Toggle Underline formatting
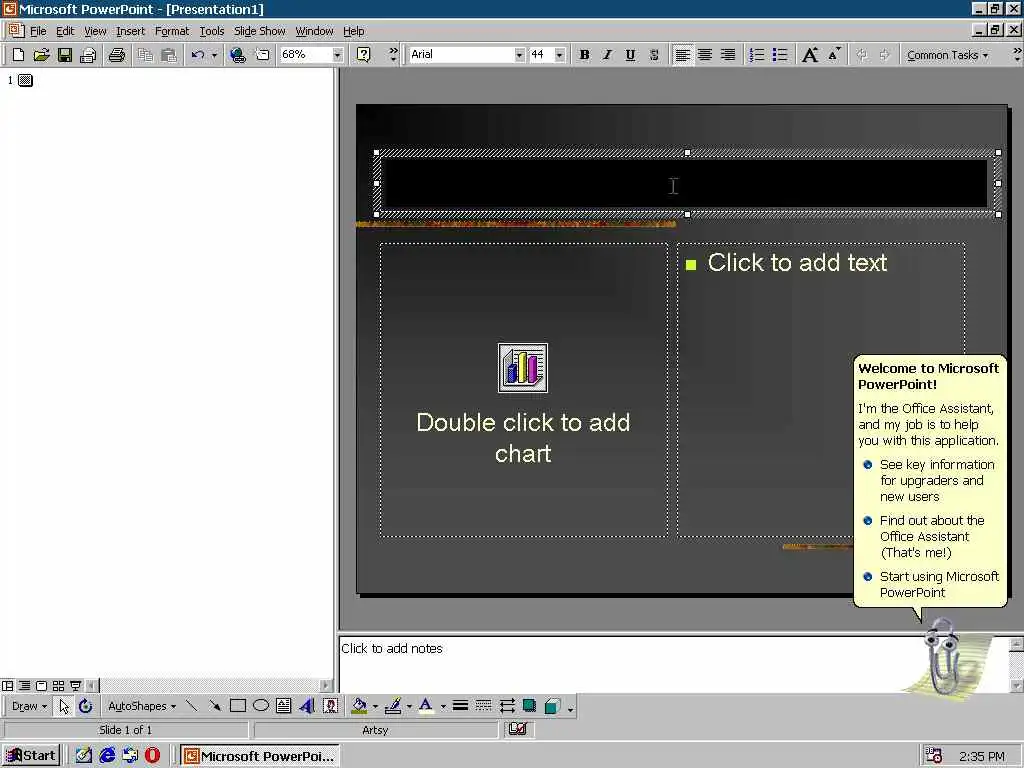This screenshot has height=768, width=1024. pyautogui.click(x=630, y=55)
